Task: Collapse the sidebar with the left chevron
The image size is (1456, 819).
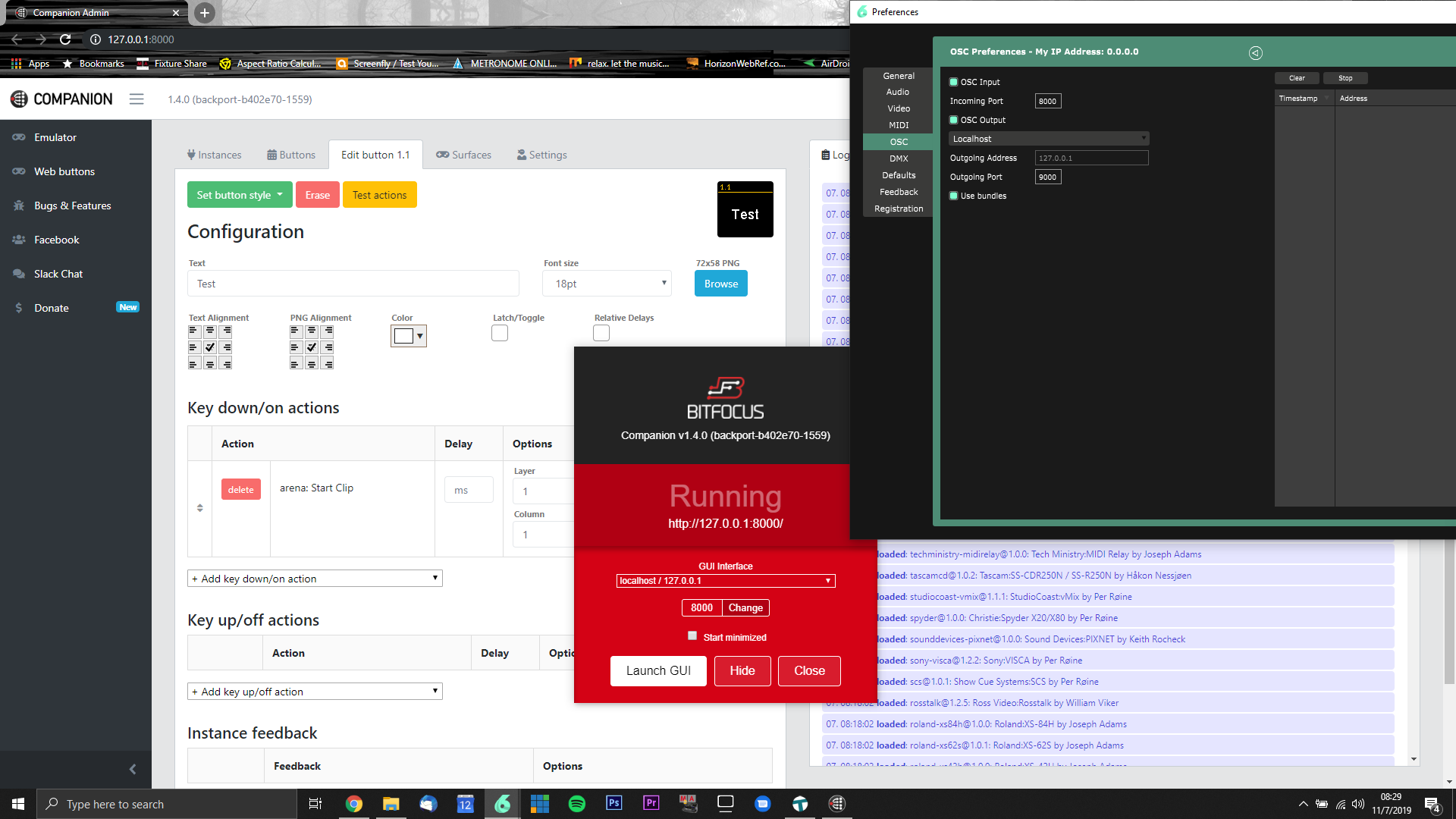Action: [x=133, y=769]
